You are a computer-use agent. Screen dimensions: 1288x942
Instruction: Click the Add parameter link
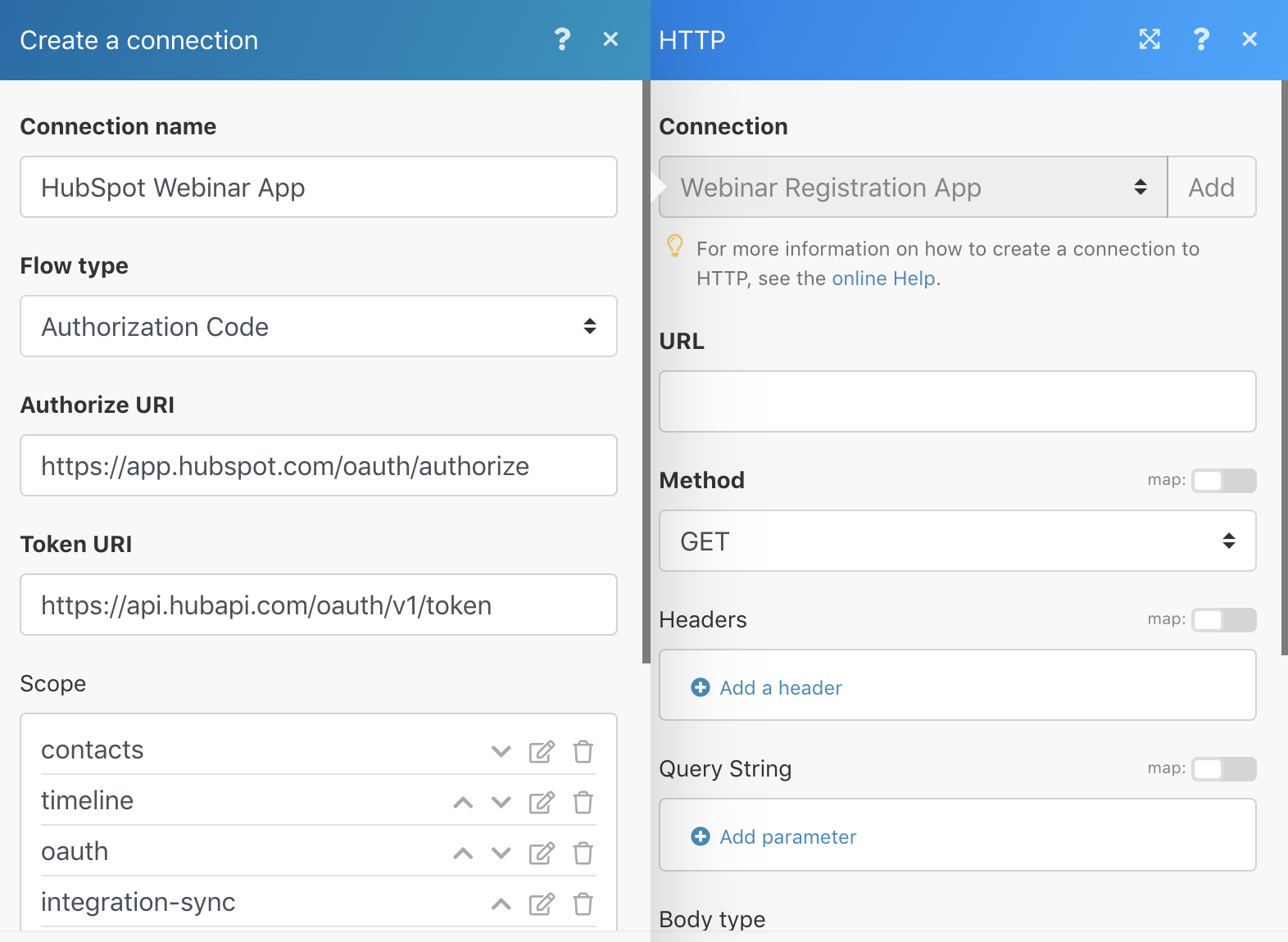coord(788,837)
